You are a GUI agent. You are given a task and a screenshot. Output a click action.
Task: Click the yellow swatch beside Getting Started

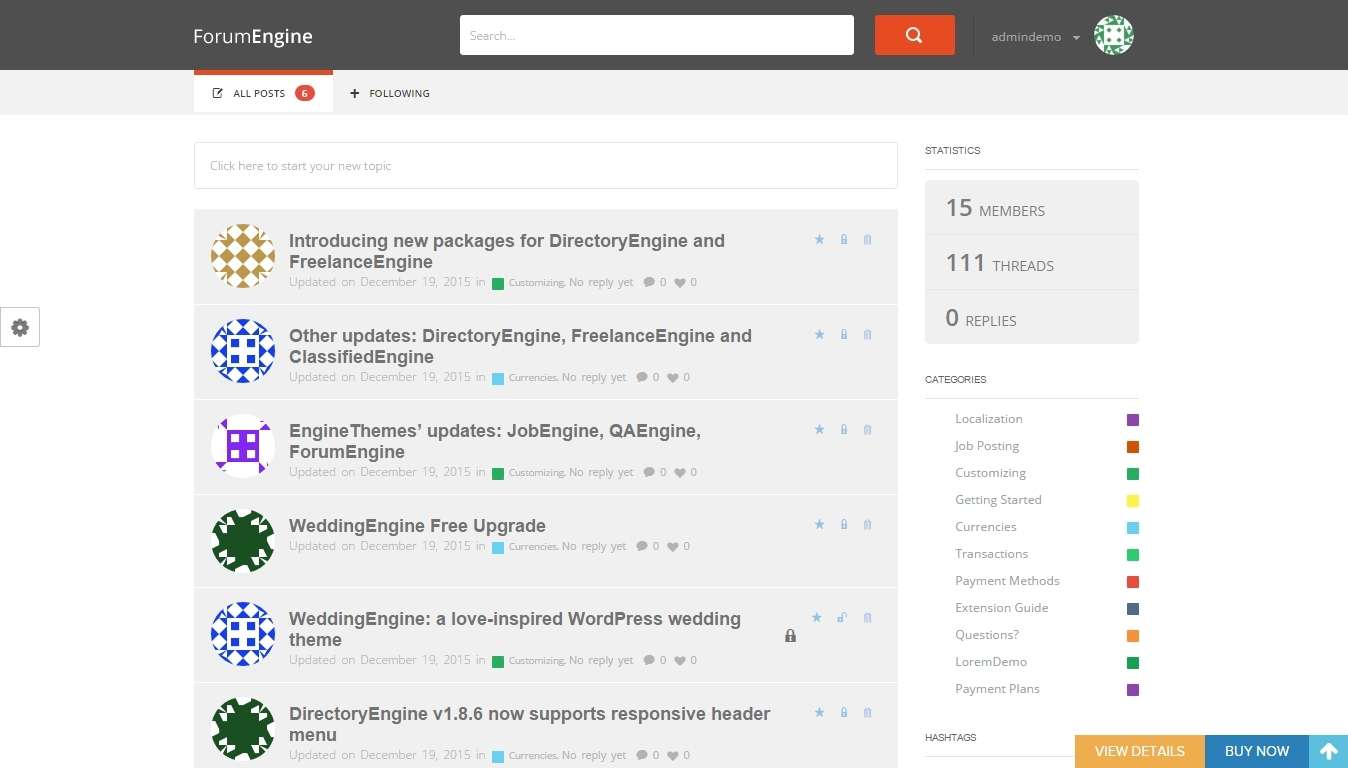(x=1132, y=501)
